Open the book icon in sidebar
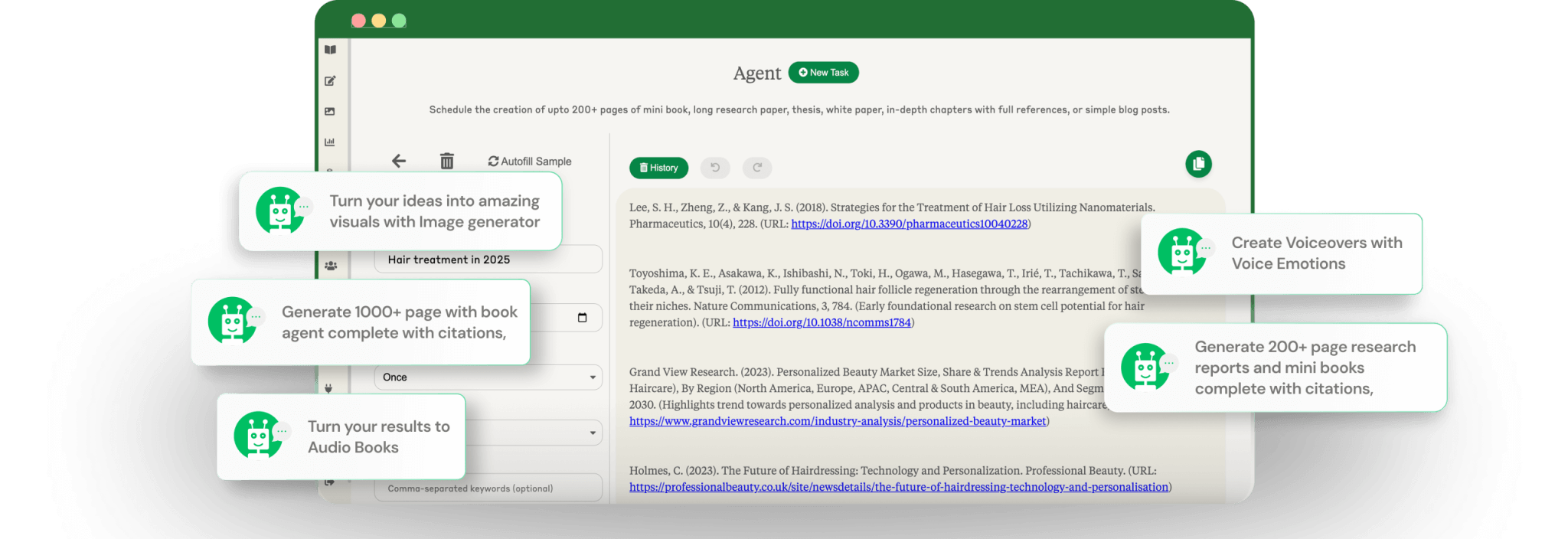 pos(330,50)
